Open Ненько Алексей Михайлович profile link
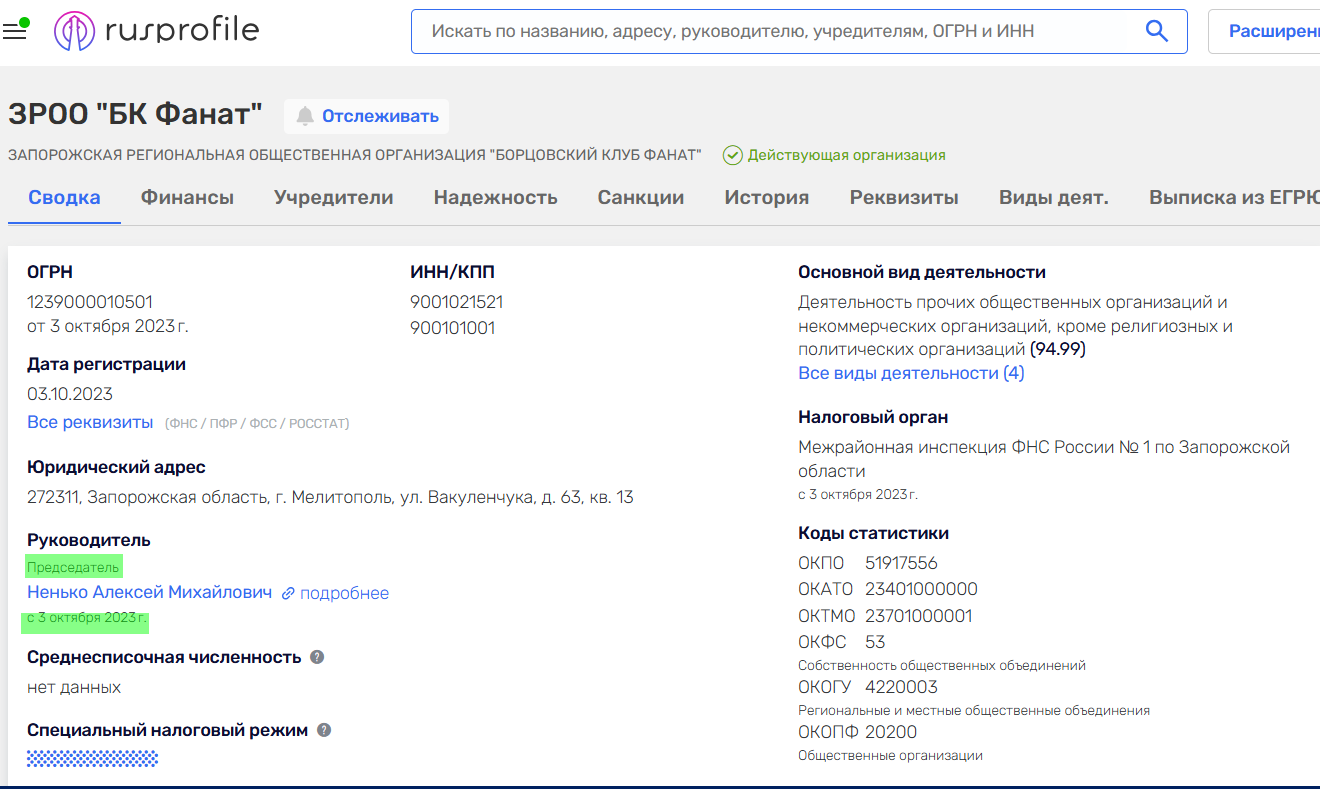Screen dimensions: 1320x789 pyautogui.click(x=149, y=592)
